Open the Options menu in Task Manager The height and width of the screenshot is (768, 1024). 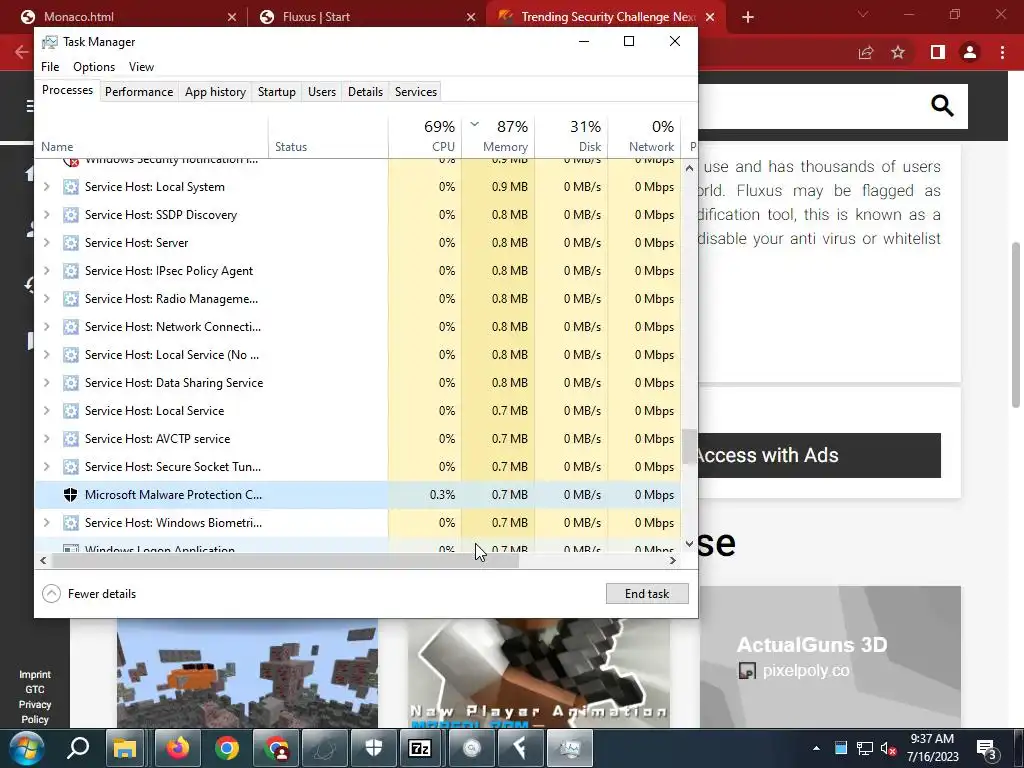click(x=94, y=67)
